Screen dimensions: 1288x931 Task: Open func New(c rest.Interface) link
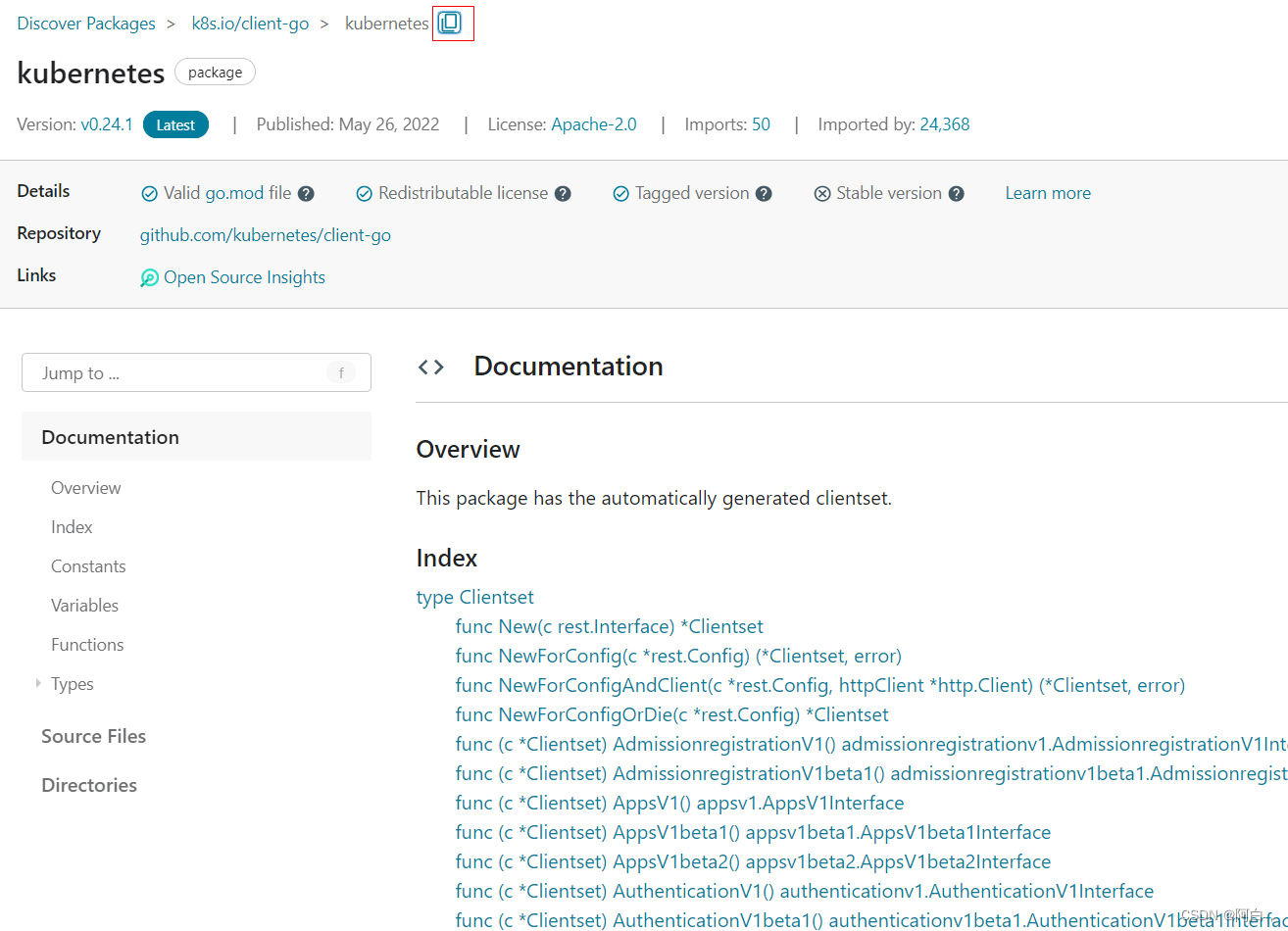[x=610, y=626]
